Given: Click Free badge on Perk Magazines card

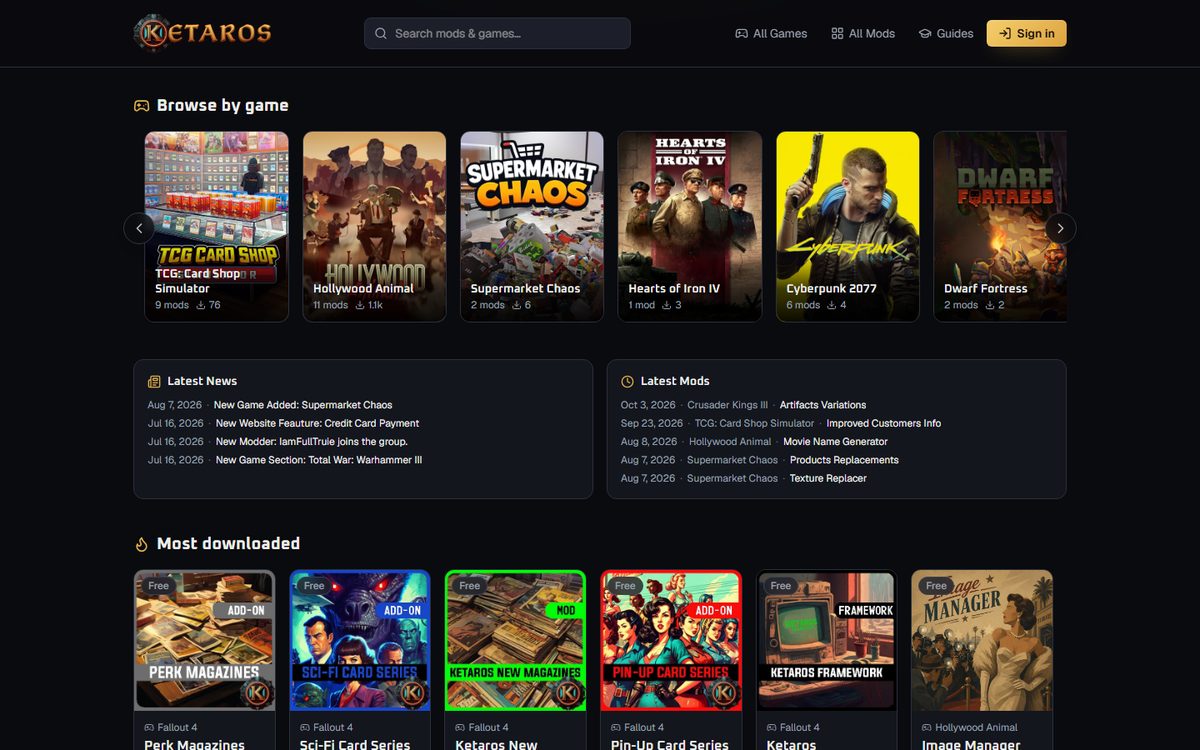Looking at the screenshot, I should tap(159, 585).
